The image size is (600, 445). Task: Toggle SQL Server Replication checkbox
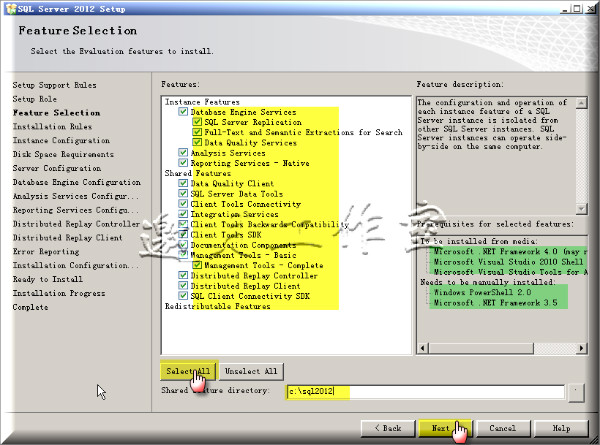tap(197, 122)
